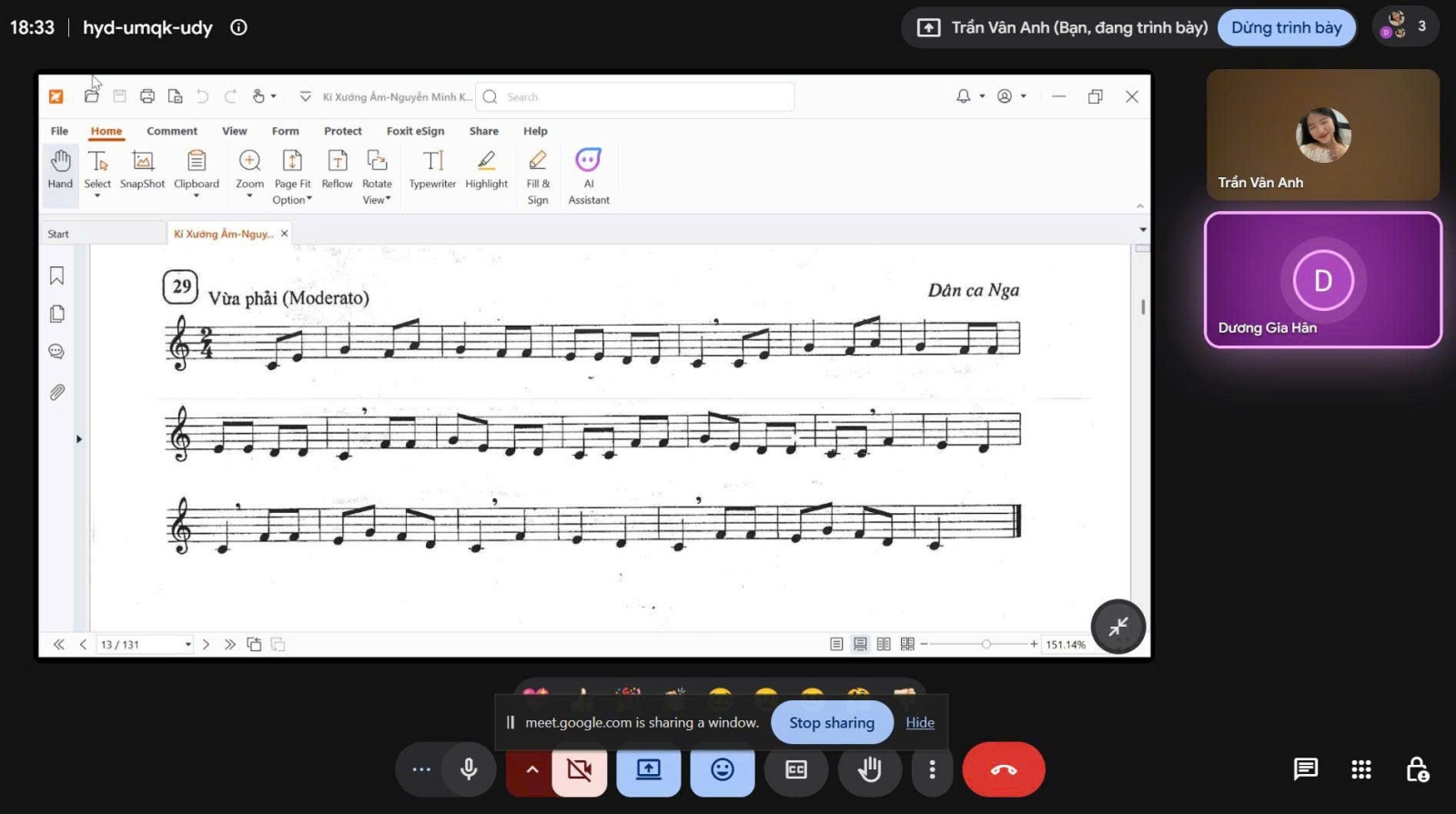Switch to the Protect tab
The image size is (1456, 814).
tap(343, 131)
